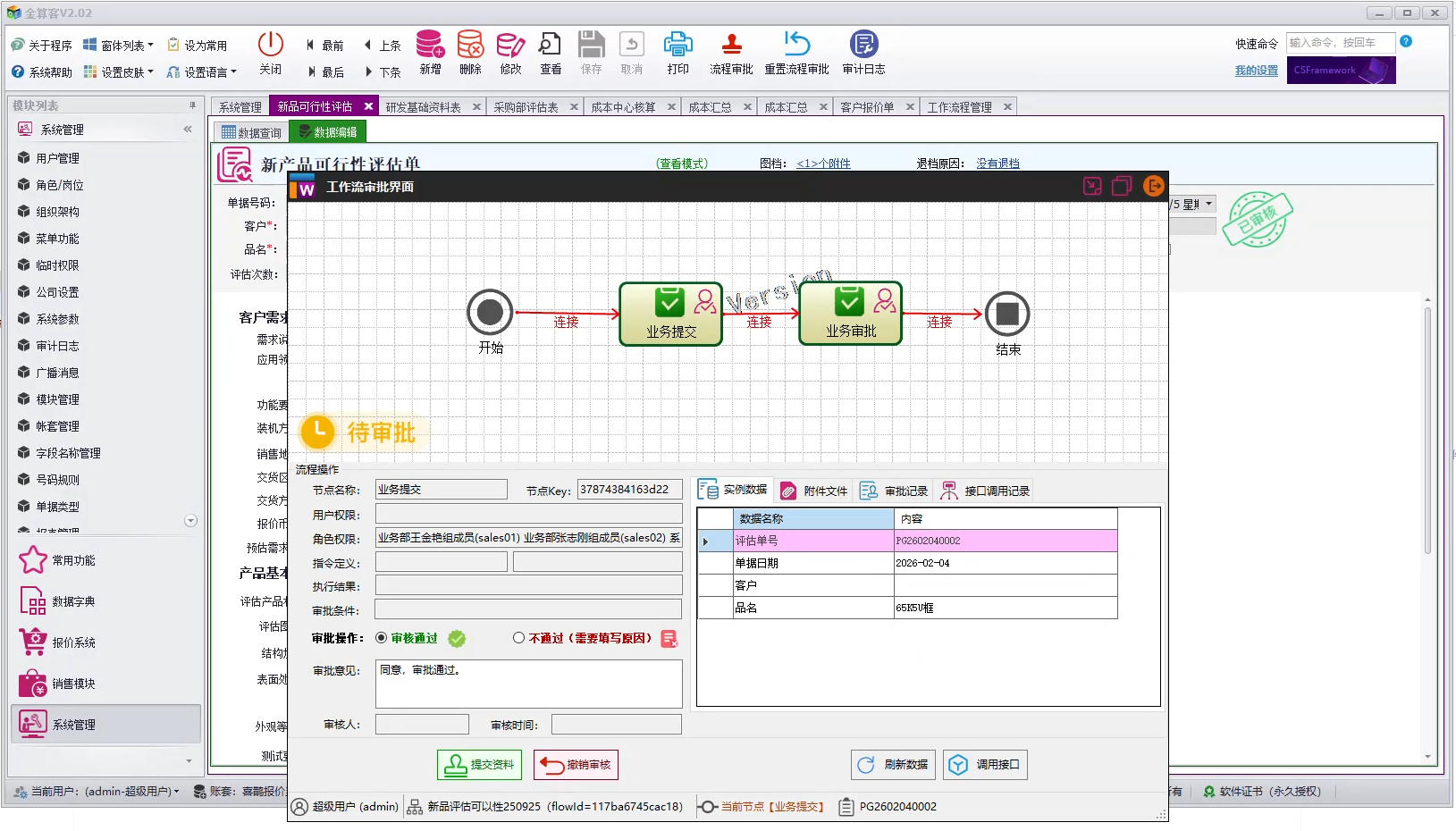
Task: Click the 业务审批 workflow node
Action: [851, 314]
